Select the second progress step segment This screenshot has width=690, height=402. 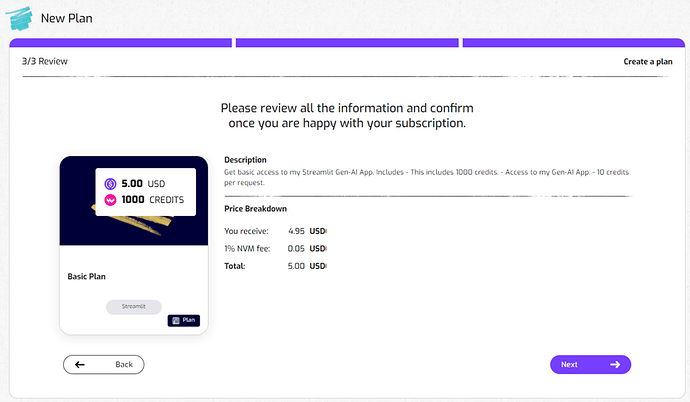click(x=346, y=43)
